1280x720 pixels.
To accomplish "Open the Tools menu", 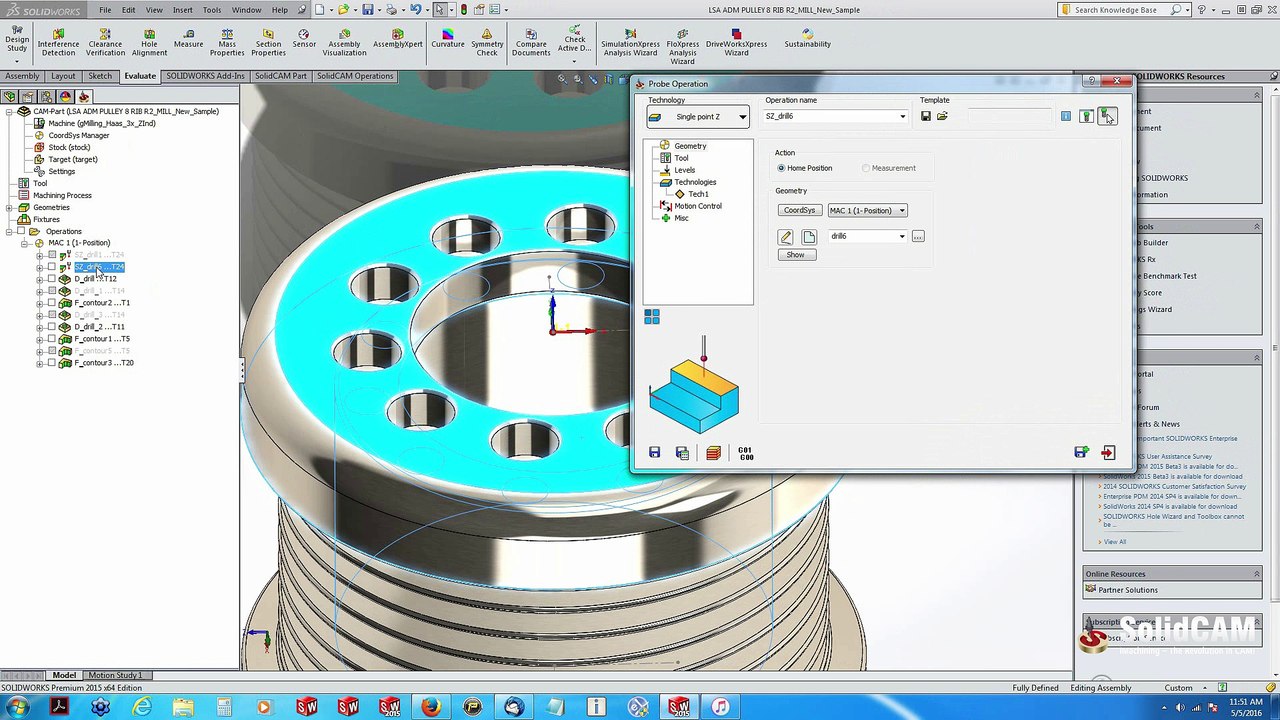I will point(212,10).
